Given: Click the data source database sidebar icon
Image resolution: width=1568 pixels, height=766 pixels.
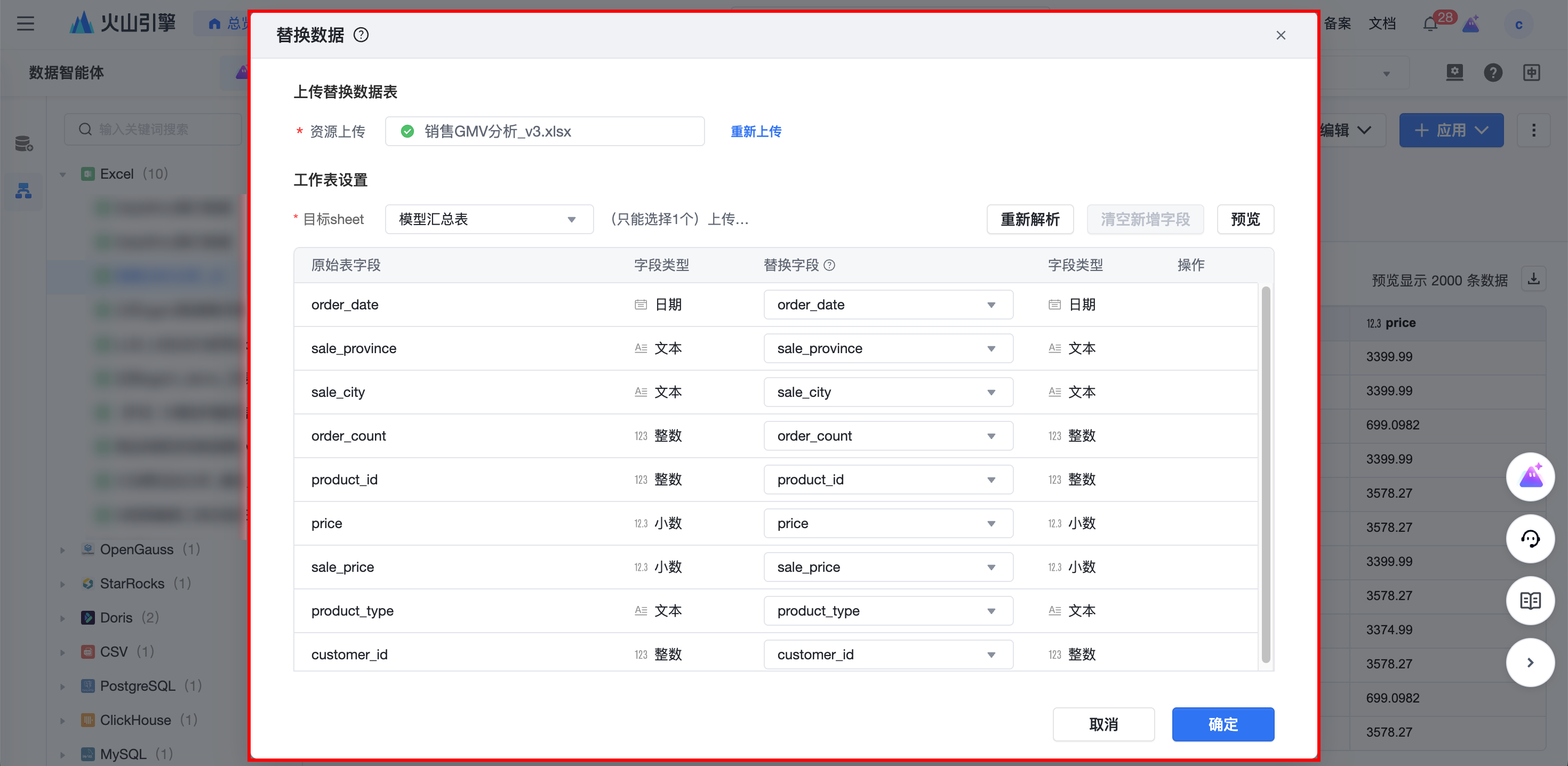Looking at the screenshot, I should 24,143.
